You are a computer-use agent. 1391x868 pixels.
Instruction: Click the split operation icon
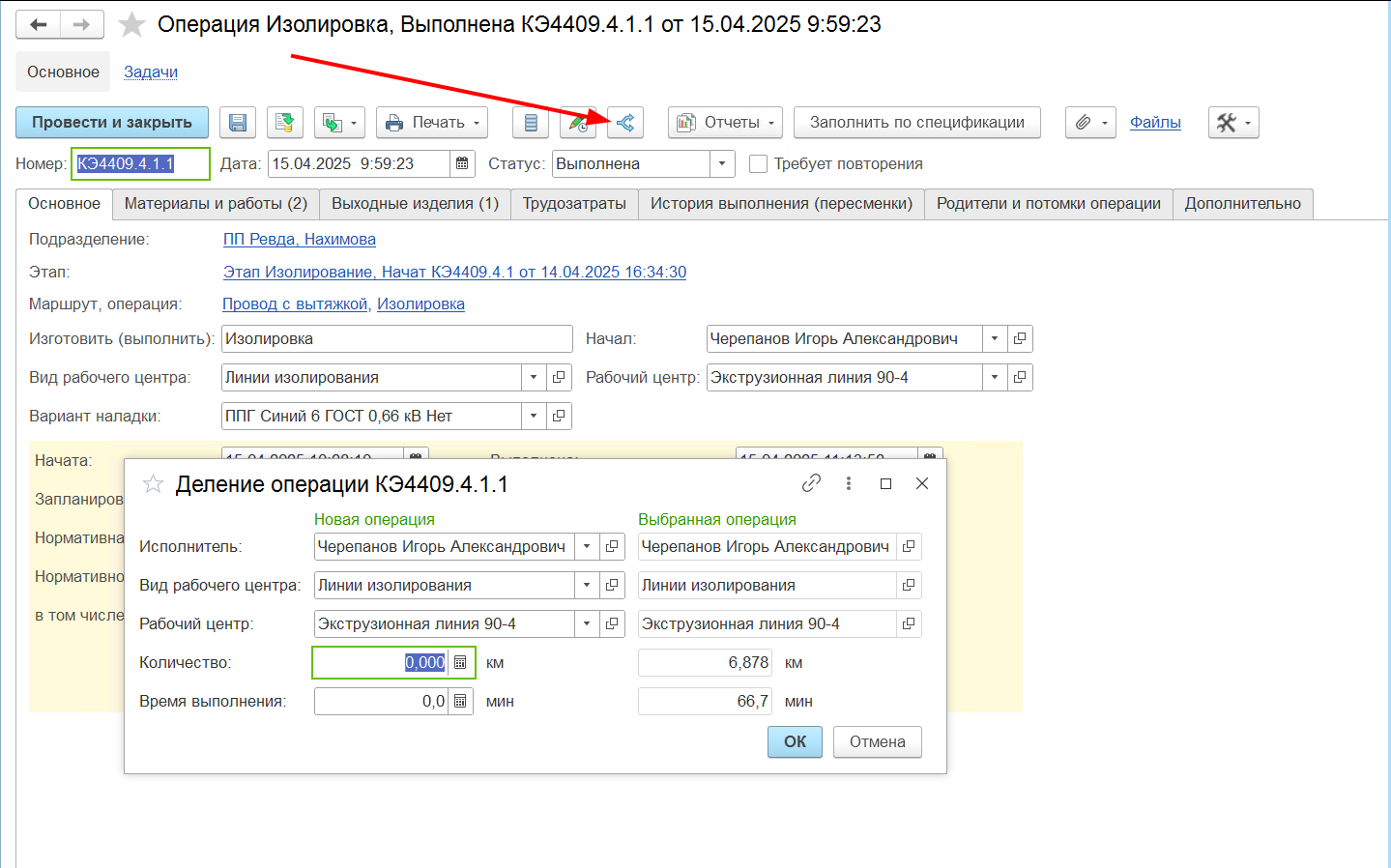625,123
